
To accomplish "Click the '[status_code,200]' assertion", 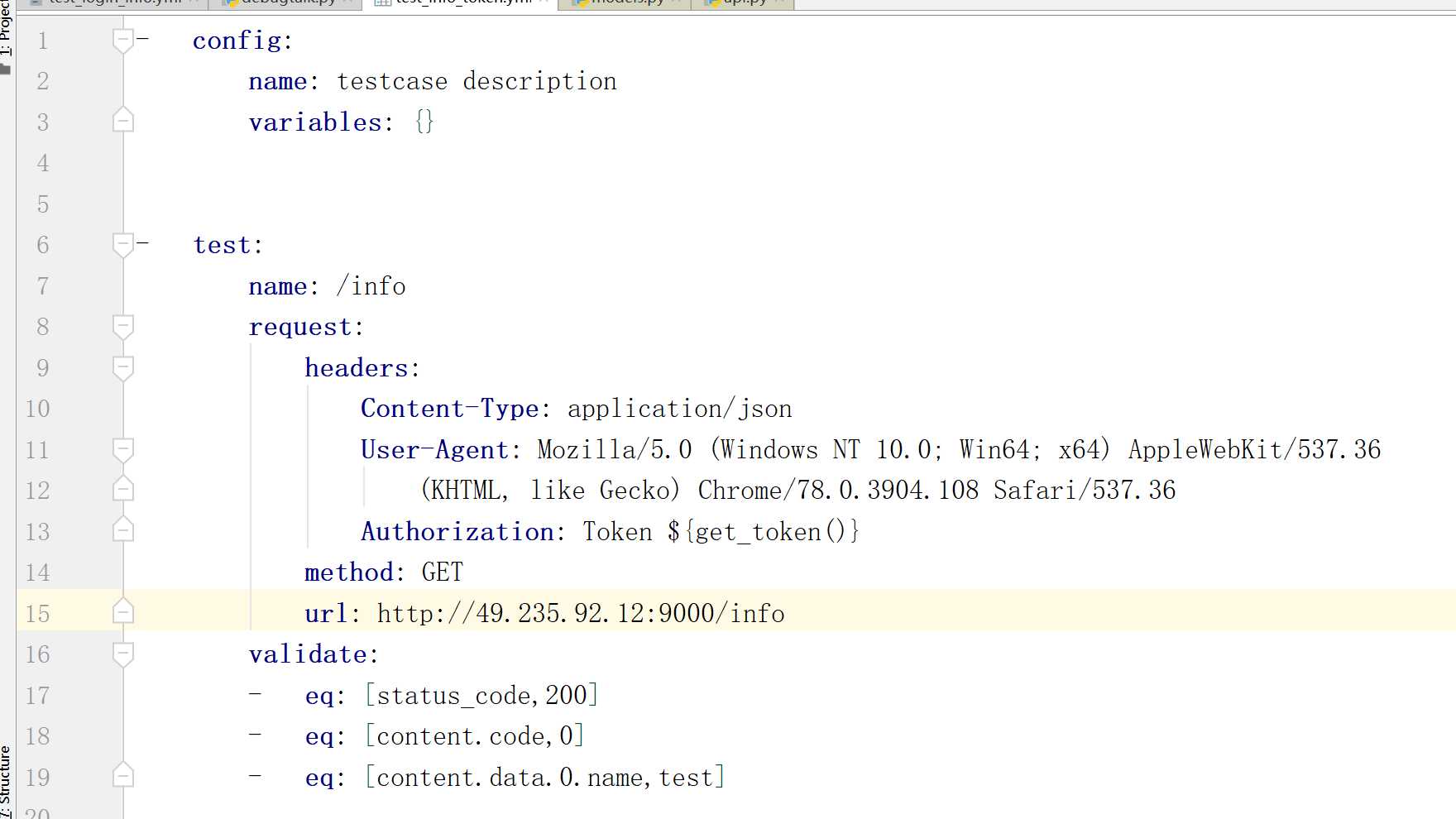I will point(481,695).
